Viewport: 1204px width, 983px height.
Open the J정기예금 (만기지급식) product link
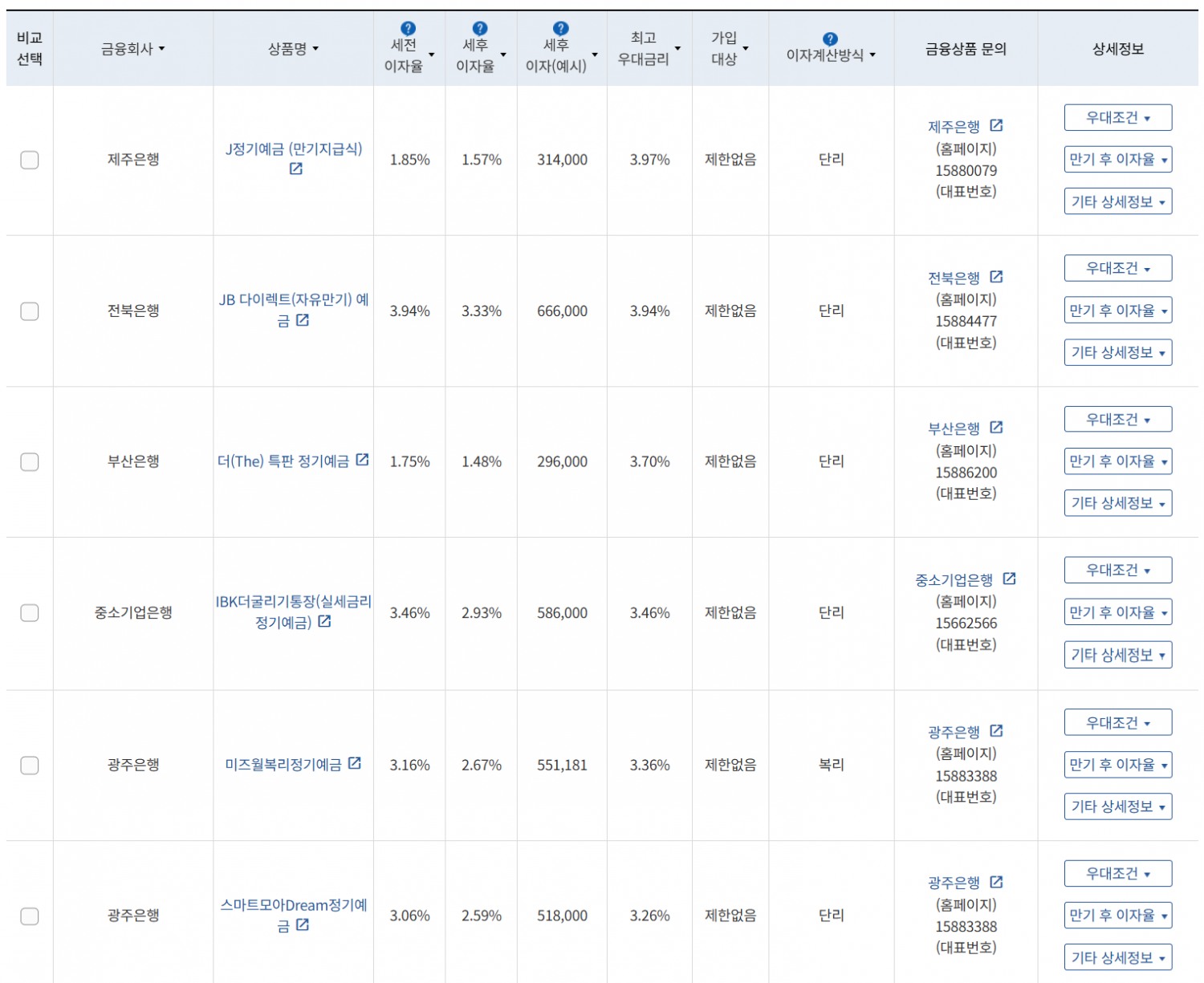294,148
